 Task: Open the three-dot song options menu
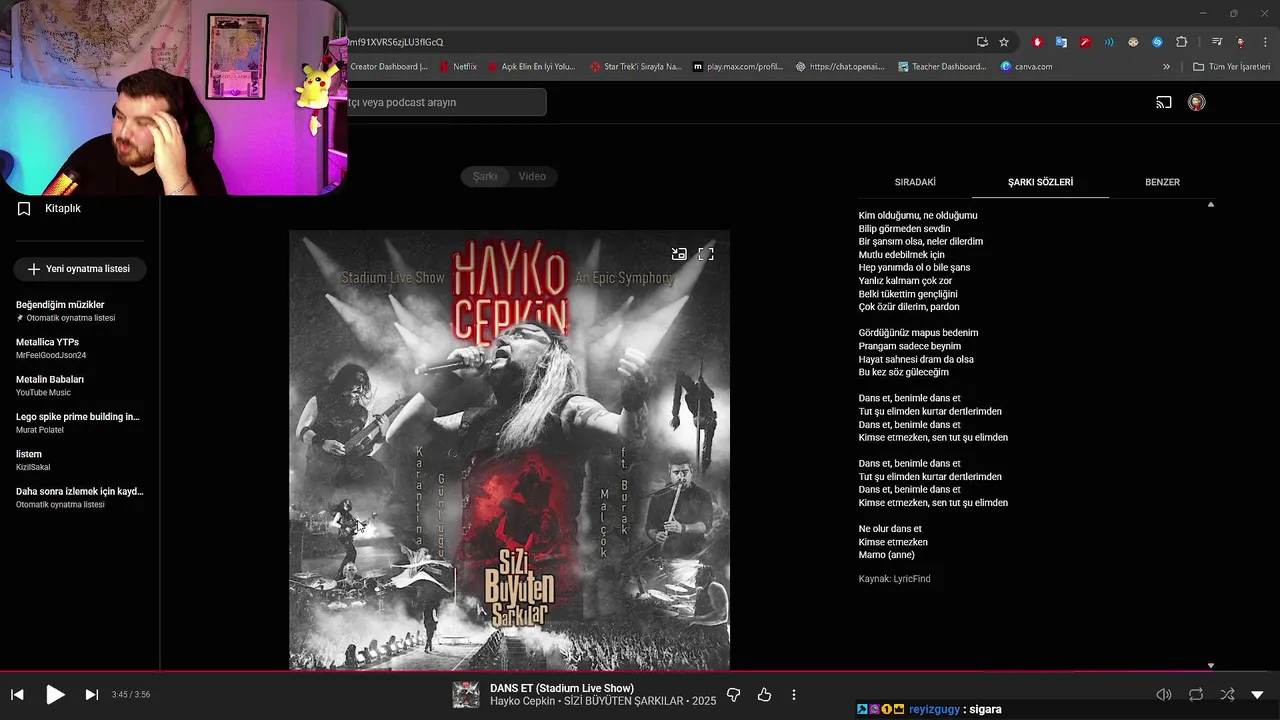794,694
